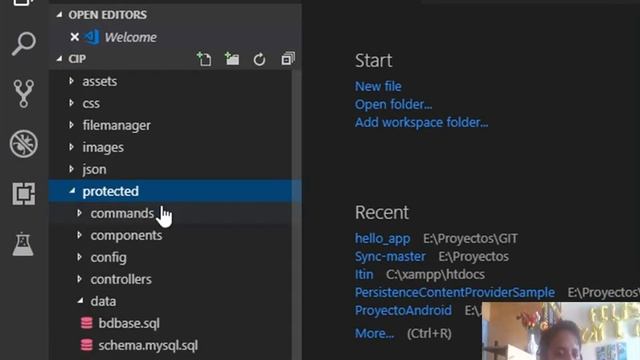Select the Welcome open editor entry
The width and height of the screenshot is (640, 360).
[176, 37]
